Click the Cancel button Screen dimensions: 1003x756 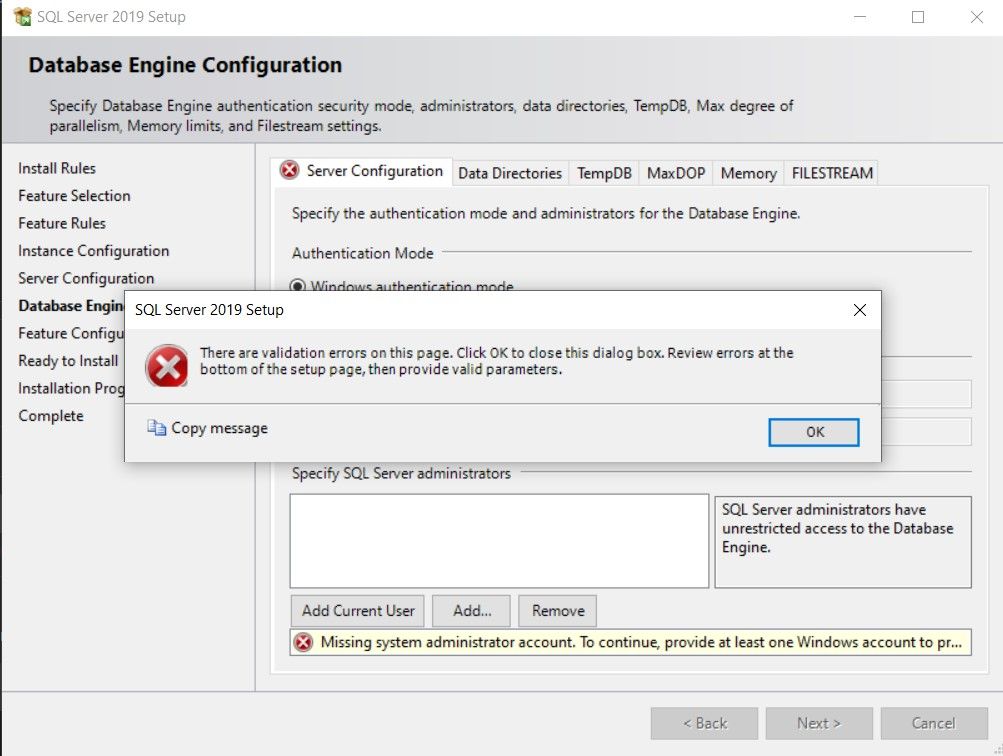point(934,723)
